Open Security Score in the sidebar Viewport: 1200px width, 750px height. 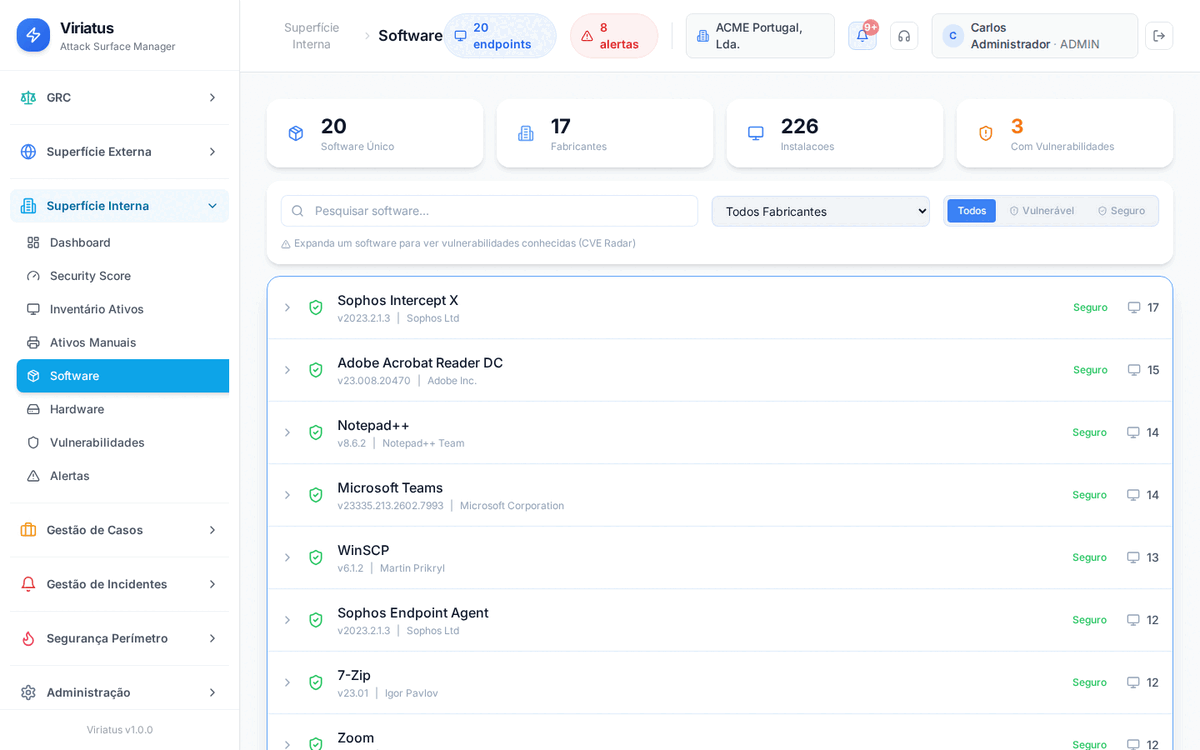coord(90,276)
